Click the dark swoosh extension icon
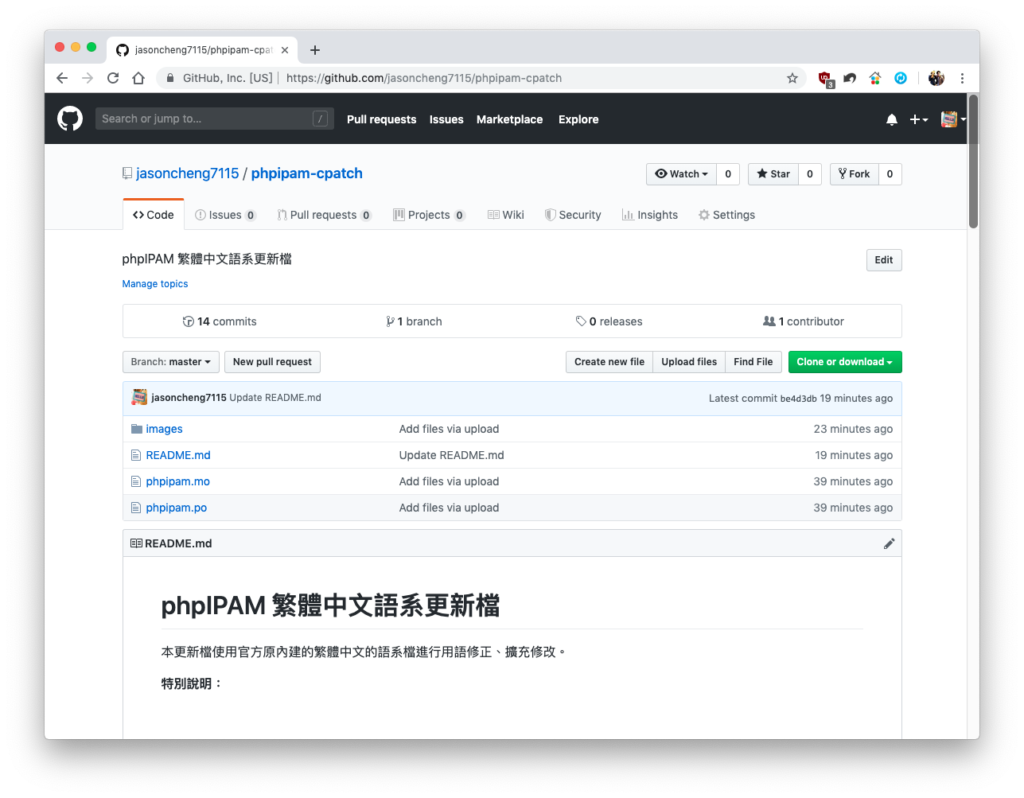Screen dimensions: 1024x798 850,78
